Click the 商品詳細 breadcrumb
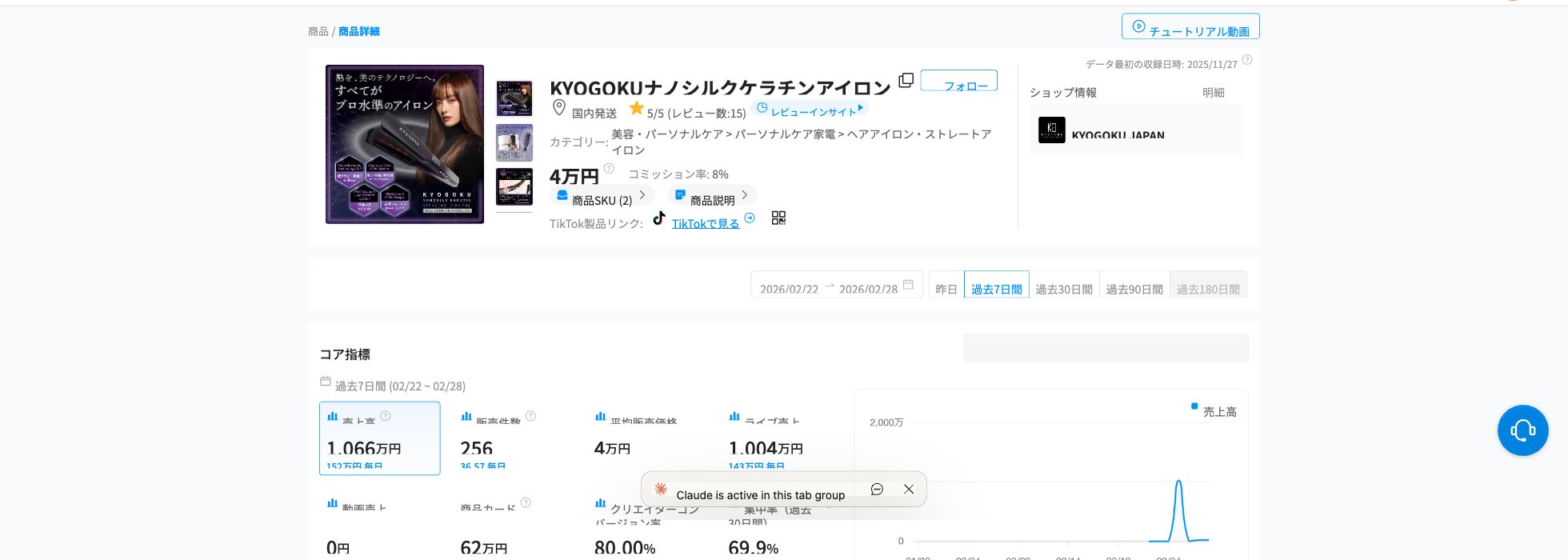Screen dimensions: 1568x560 pos(359,31)
